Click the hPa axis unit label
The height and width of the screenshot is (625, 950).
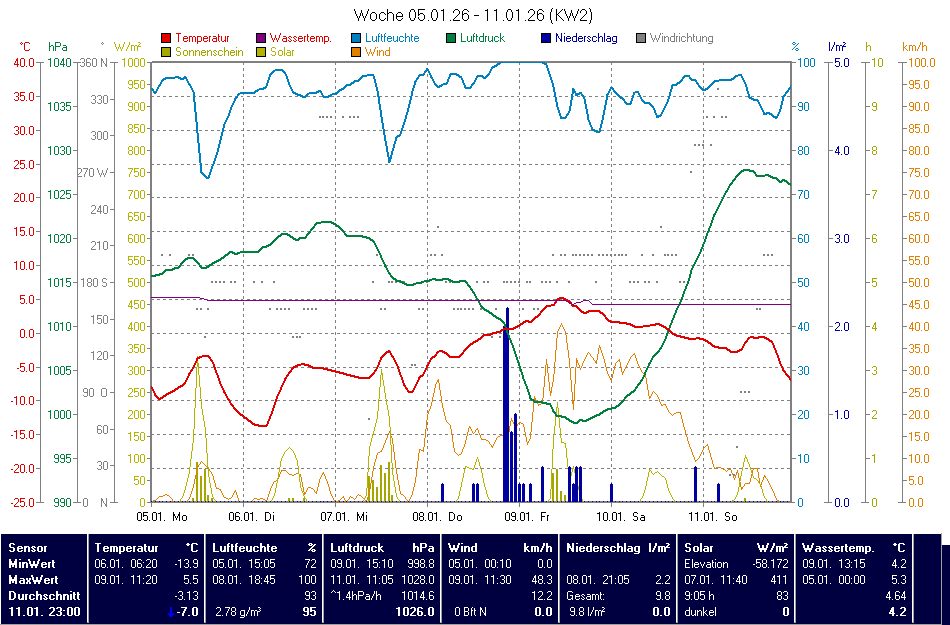click(x=58, y=47)
